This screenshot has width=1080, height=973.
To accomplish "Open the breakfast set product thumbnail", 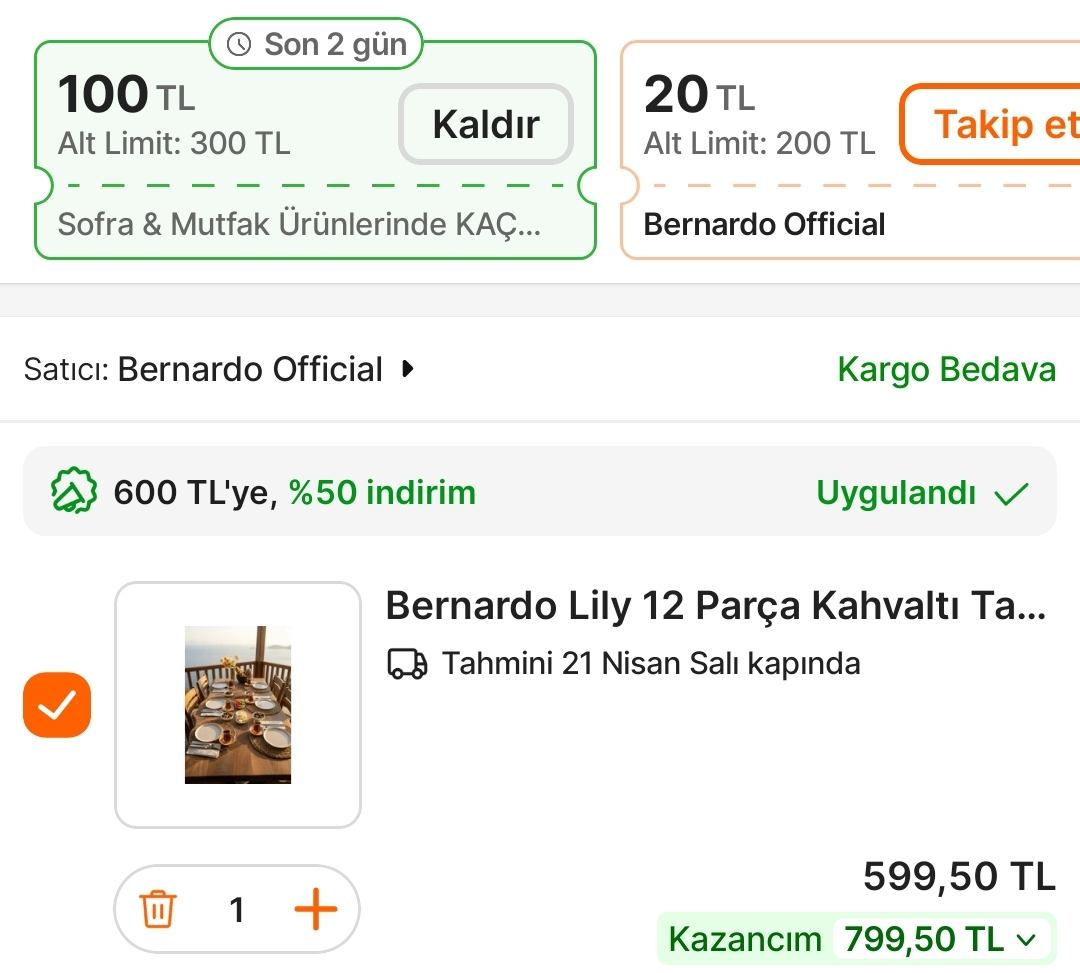I will click(238, 705).
